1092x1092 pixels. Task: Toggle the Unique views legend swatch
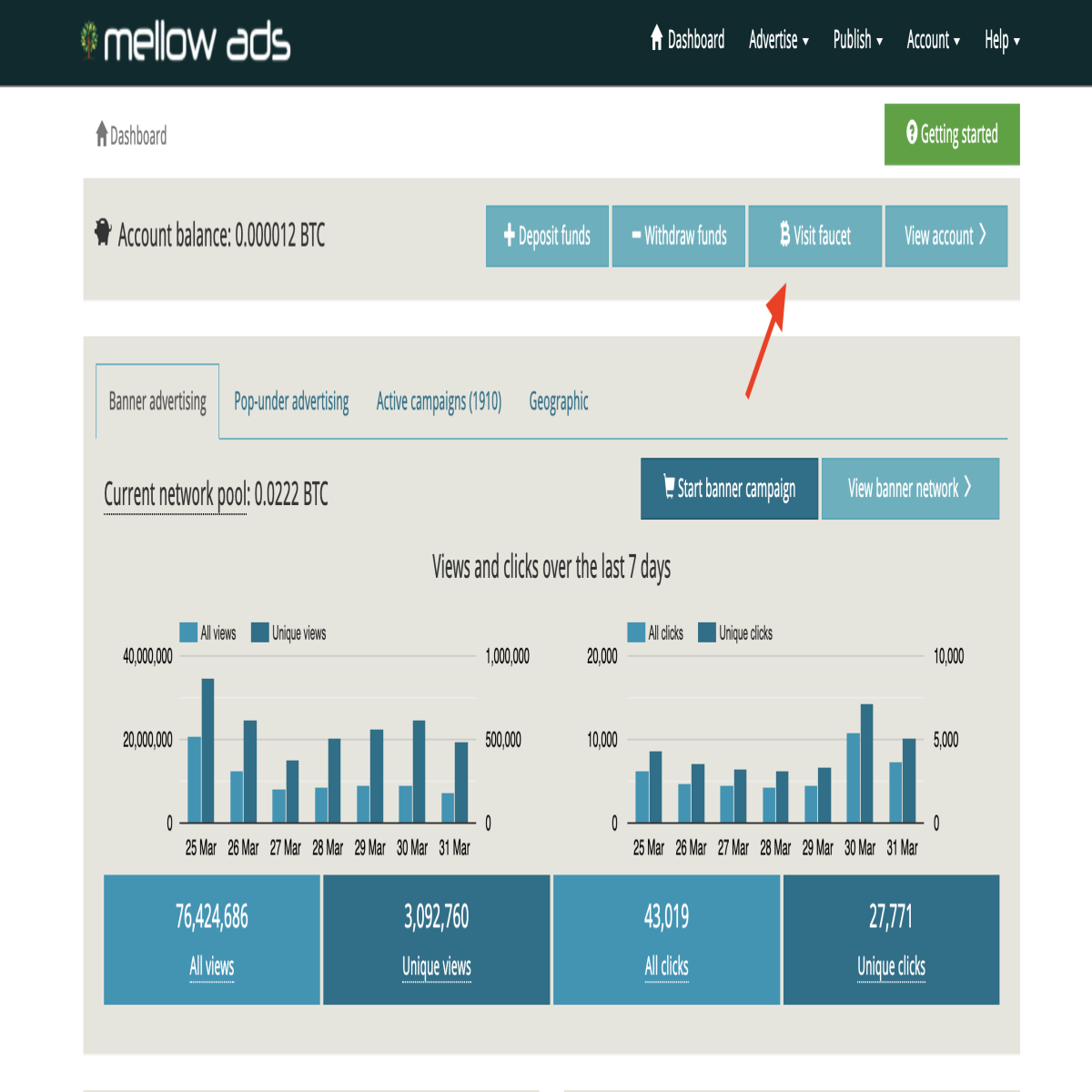pyautogui.click(x=259, y=632)
